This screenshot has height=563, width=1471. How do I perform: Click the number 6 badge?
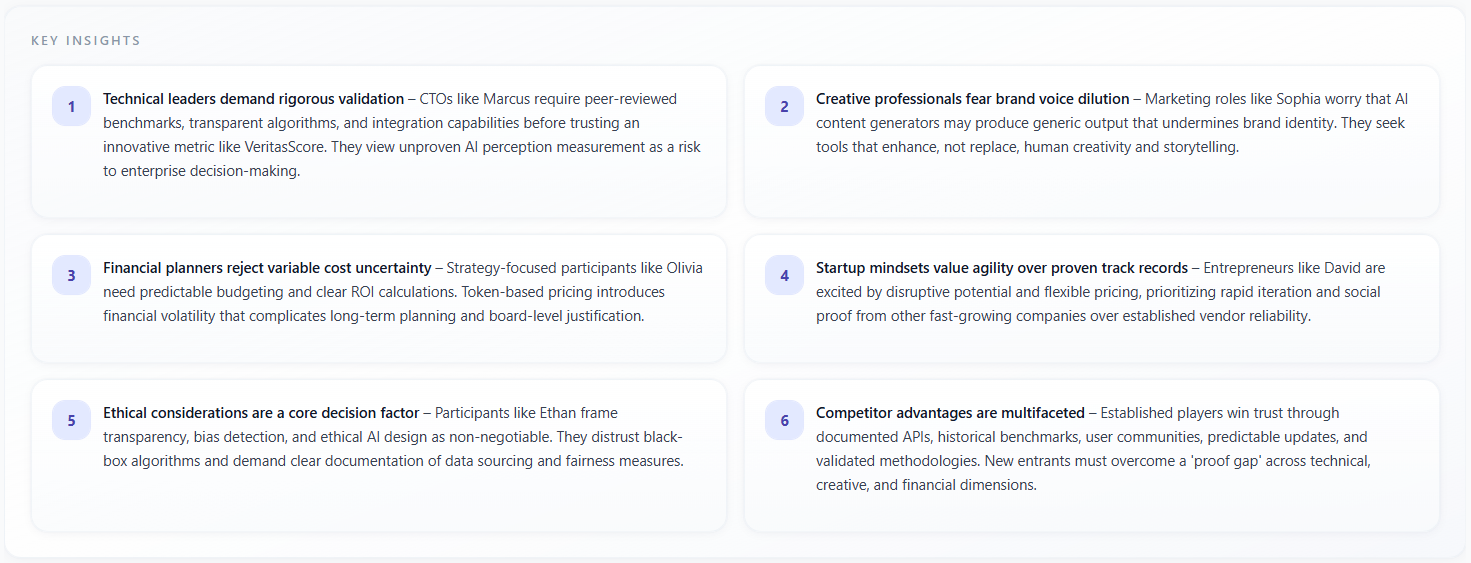(x=784, y=421)
